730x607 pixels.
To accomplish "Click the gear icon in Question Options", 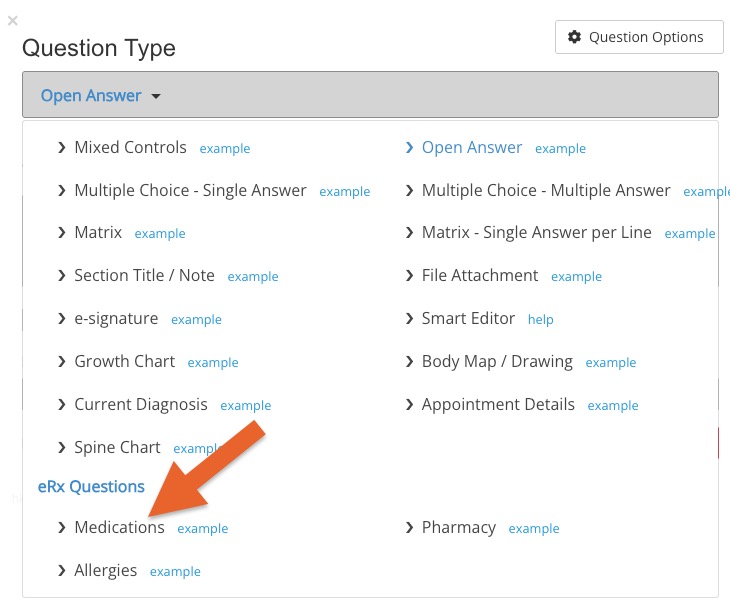I will coord(574,37).
